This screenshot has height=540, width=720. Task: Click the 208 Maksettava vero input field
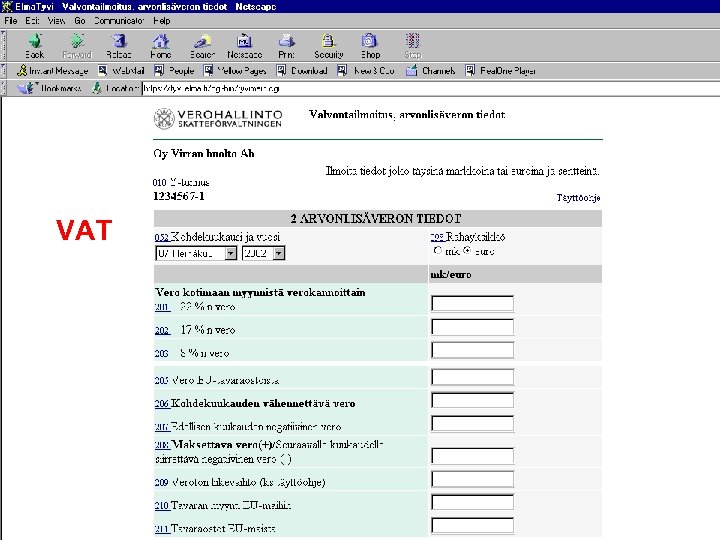pos(472,456)
